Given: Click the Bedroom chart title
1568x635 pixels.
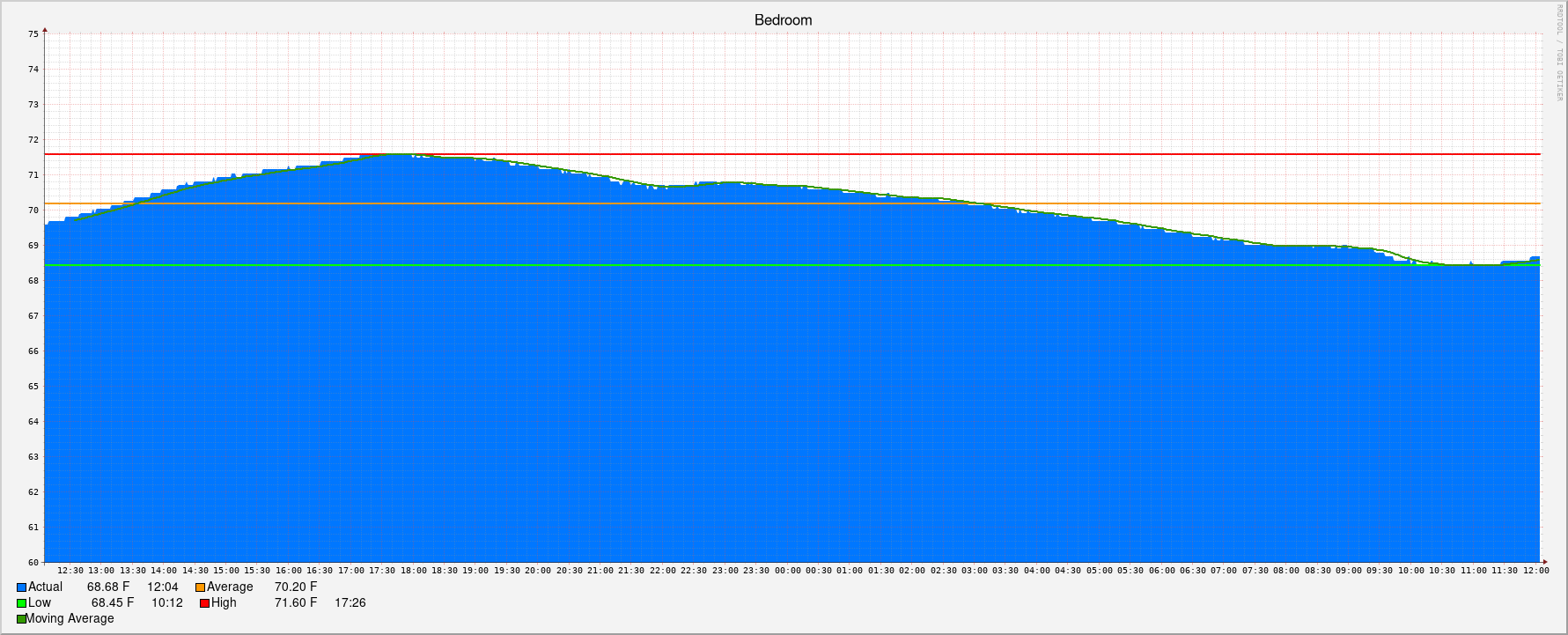Looking at the screenshot, I should (x=783, y=20).
